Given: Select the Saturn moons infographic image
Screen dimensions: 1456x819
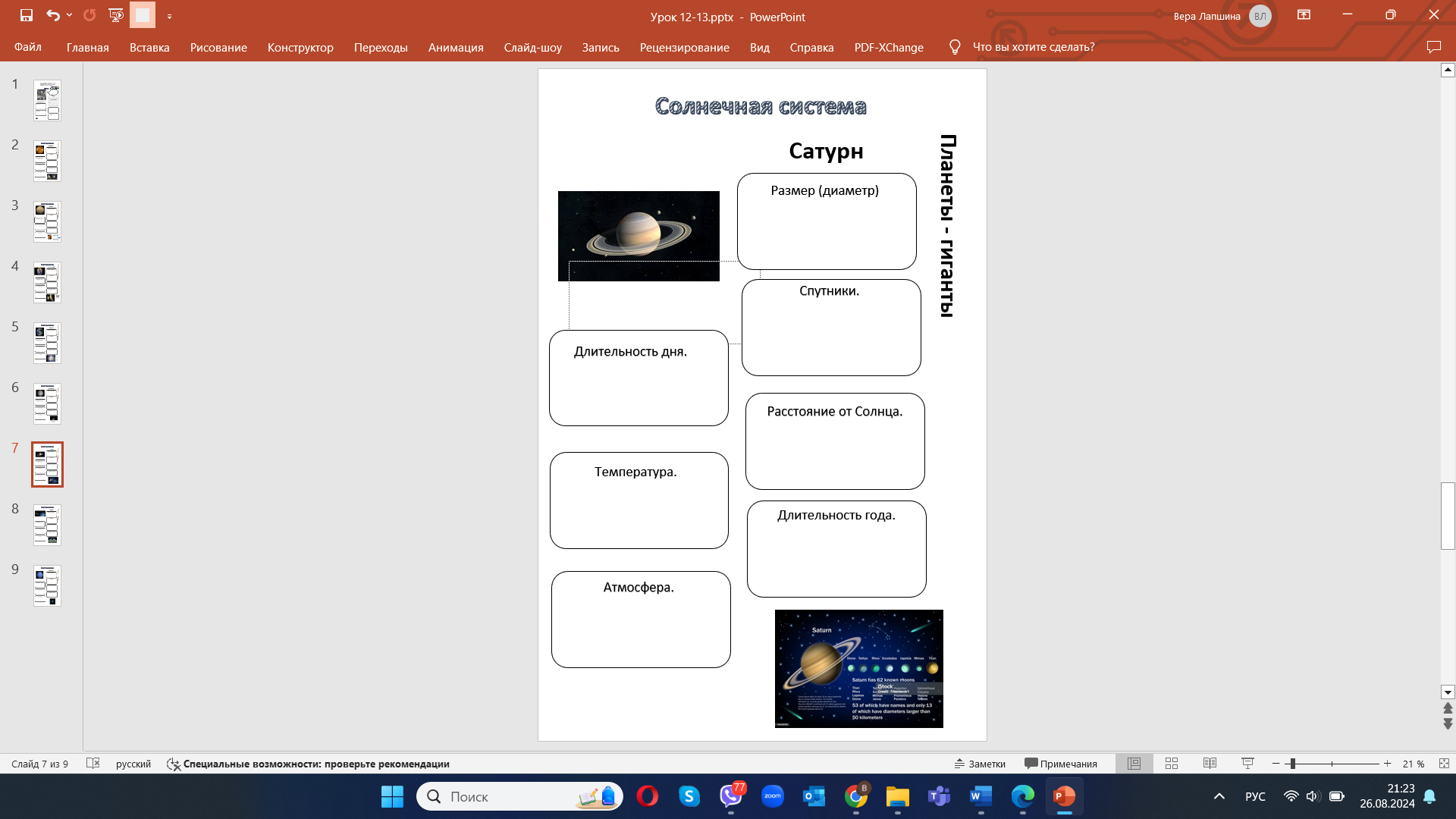Looking at the screenshot, I should coord(858,669).
